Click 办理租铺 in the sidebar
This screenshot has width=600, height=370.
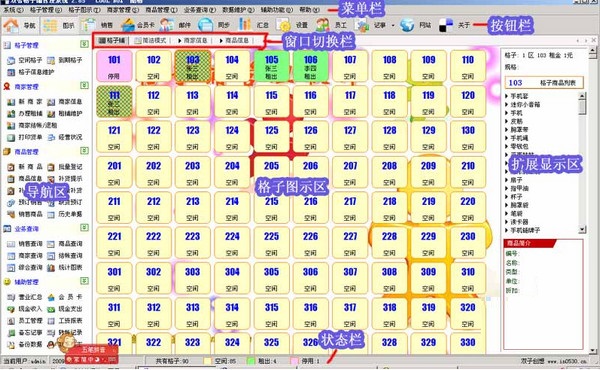point(25,114)
